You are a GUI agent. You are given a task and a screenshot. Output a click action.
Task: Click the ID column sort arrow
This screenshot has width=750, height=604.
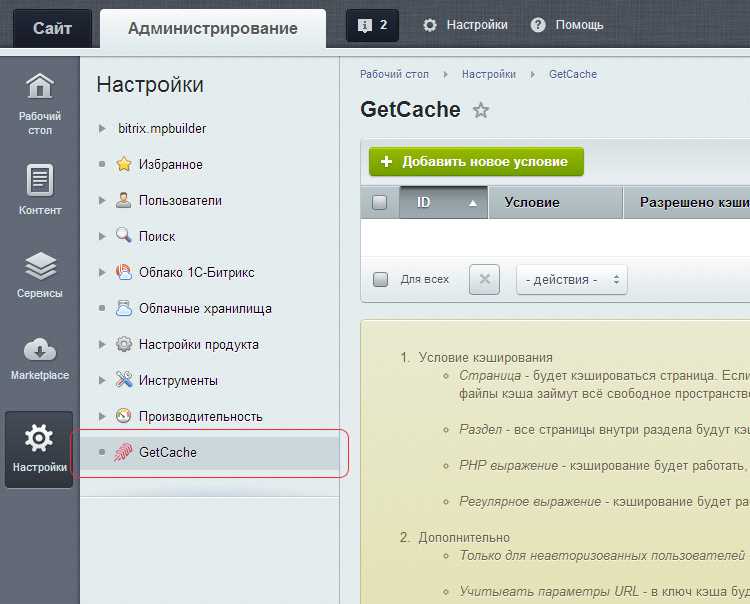click(x=473, y=203)
